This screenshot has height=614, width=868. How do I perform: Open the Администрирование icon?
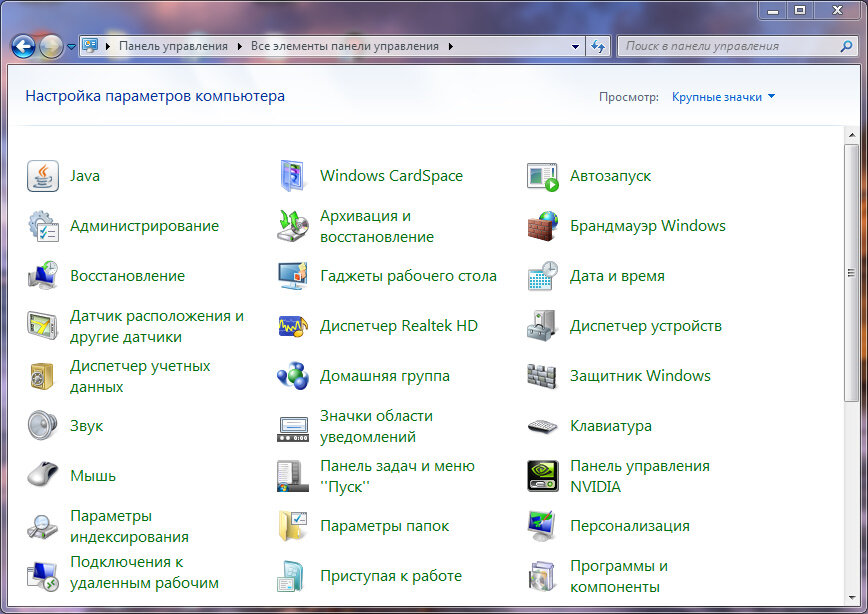pos(43,226)
